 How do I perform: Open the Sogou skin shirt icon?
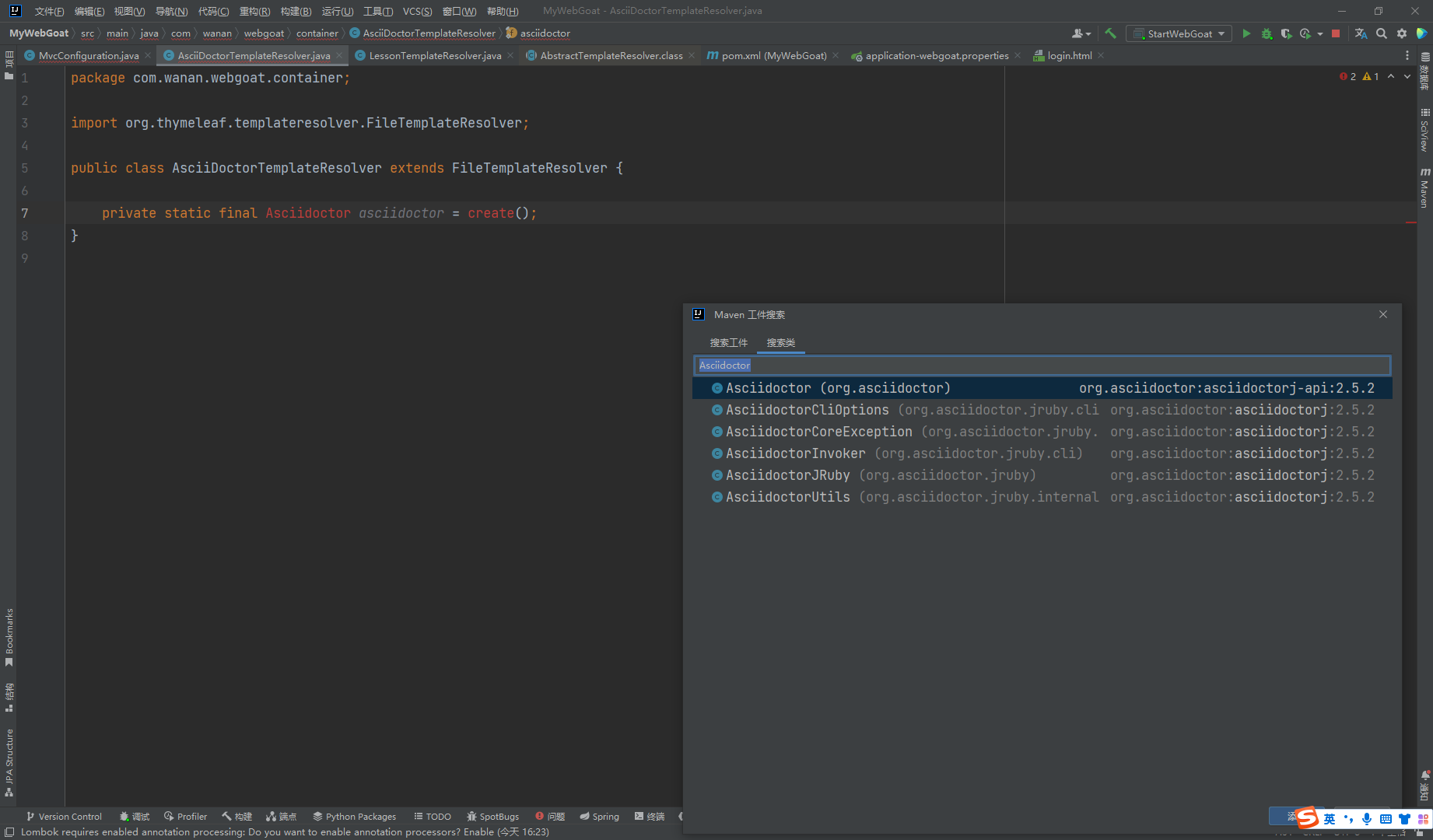(1404, 818)
